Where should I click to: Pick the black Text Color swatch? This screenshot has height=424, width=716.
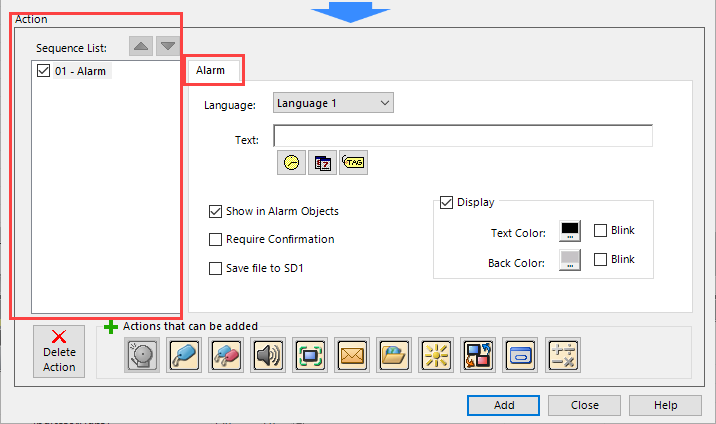point(570,231)
